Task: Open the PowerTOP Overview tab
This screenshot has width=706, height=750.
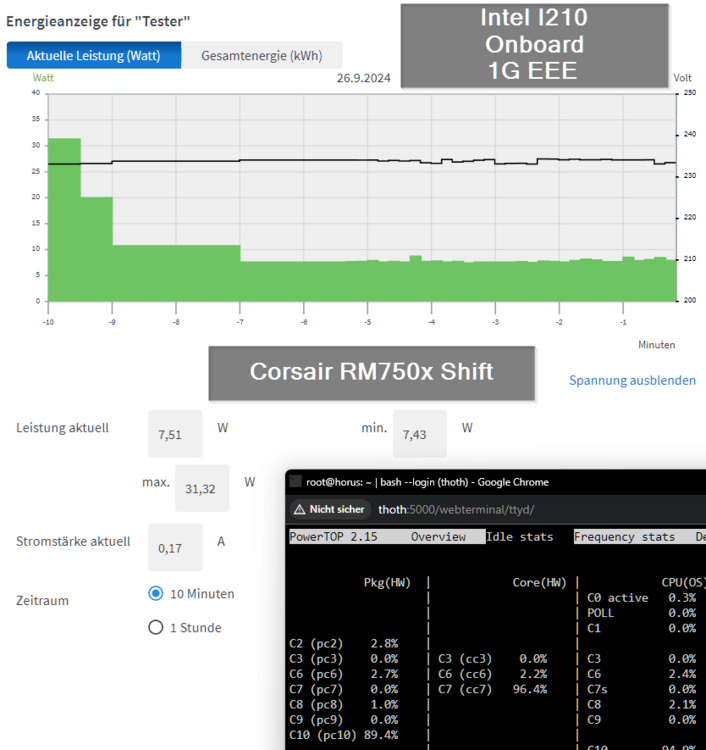Action: coord(438,537)
